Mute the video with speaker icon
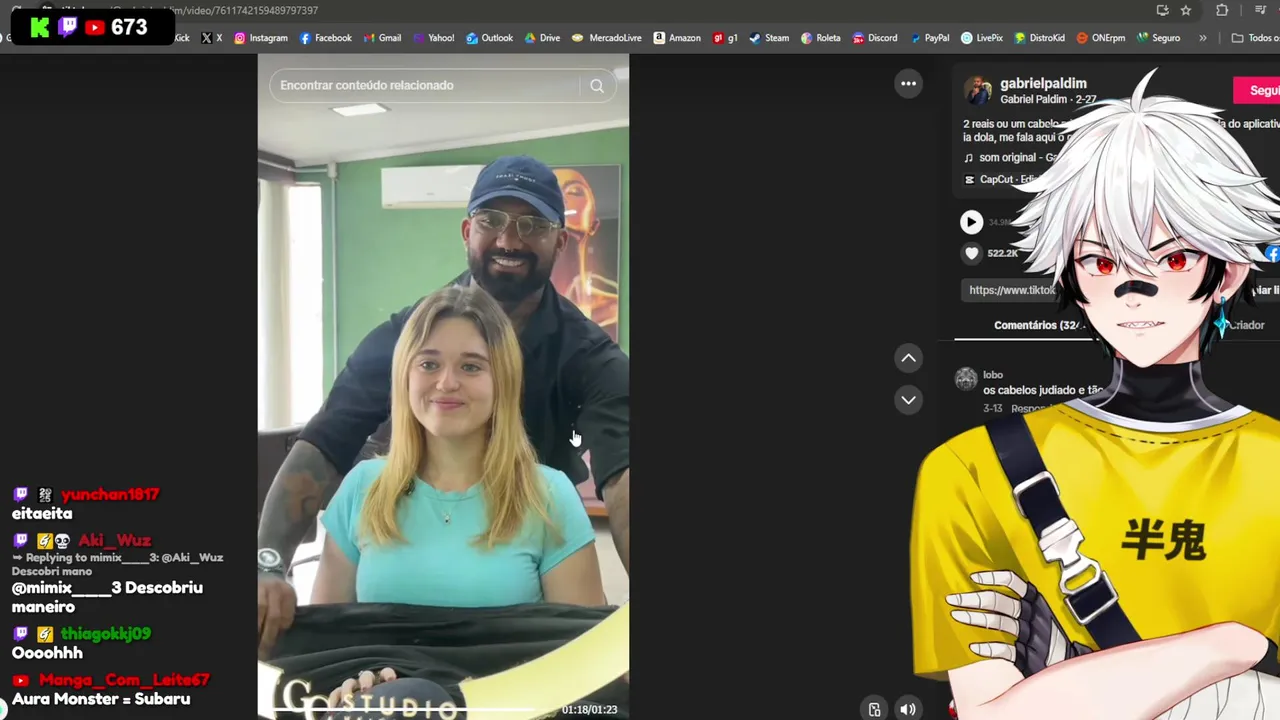 908,709
